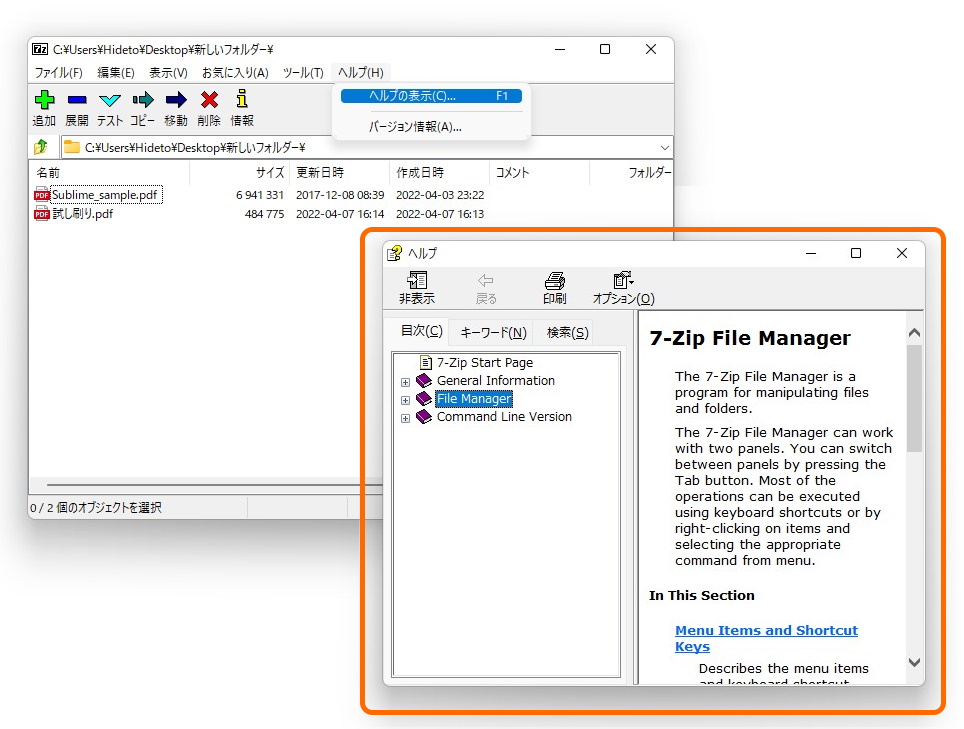Click the up-folder arrow icon beside address bar
The height and width of the screenshot is (729, 964).
pos(41,147)
